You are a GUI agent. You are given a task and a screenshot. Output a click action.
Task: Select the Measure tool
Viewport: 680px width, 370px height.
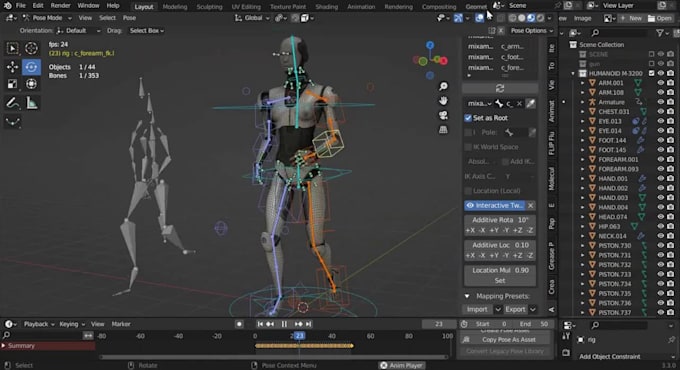click(x=31, y=103)
